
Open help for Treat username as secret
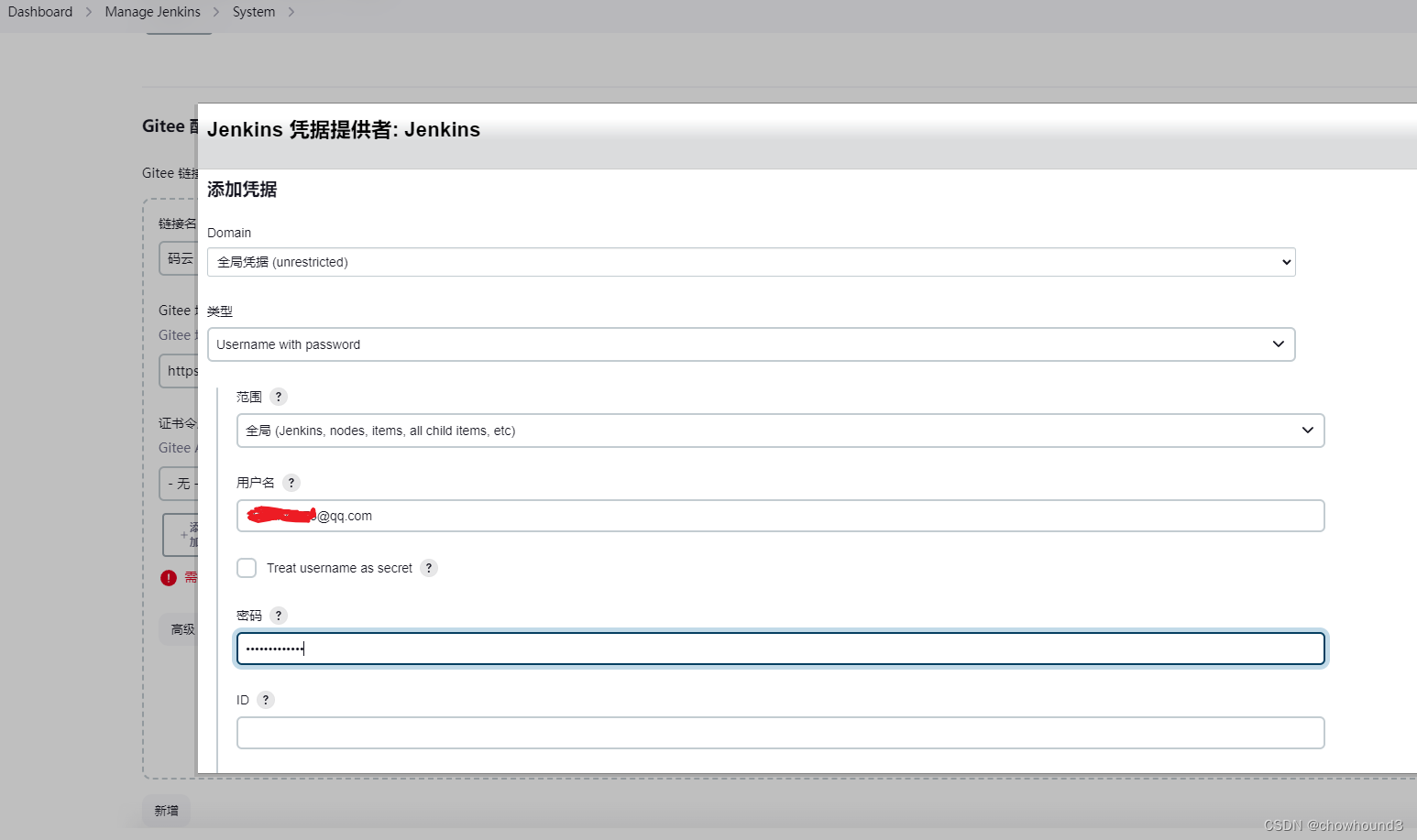pyautogui.click(x=429, y=568)
